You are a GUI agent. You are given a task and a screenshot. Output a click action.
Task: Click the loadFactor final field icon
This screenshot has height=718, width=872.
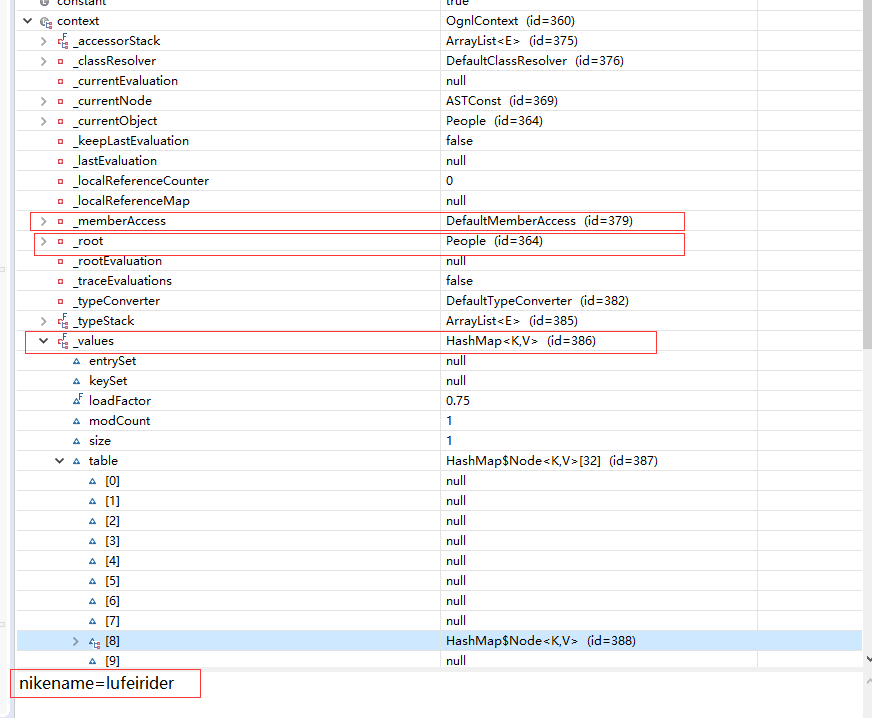point(78,400)
